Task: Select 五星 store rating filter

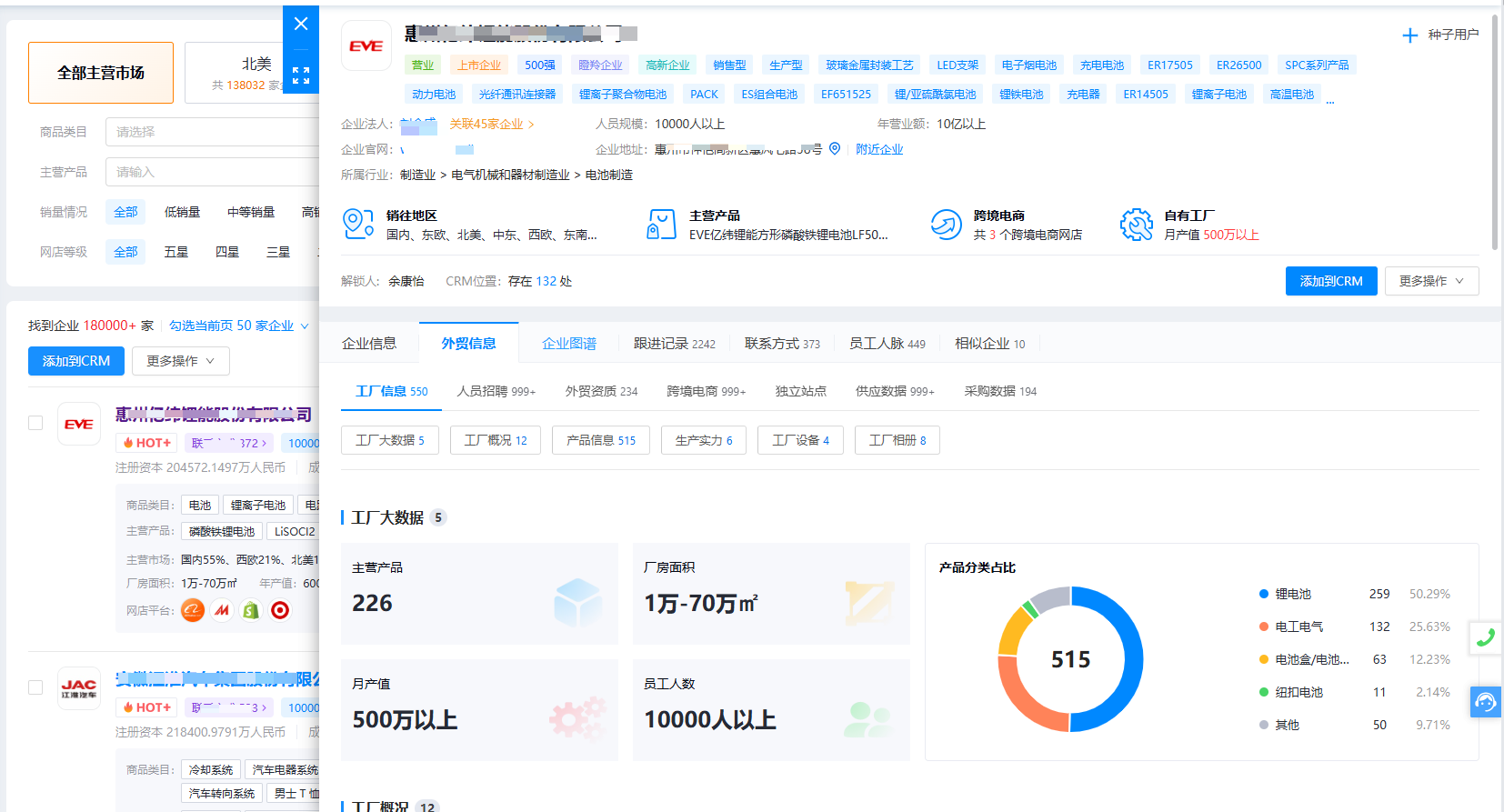Action: coord(176,252)
